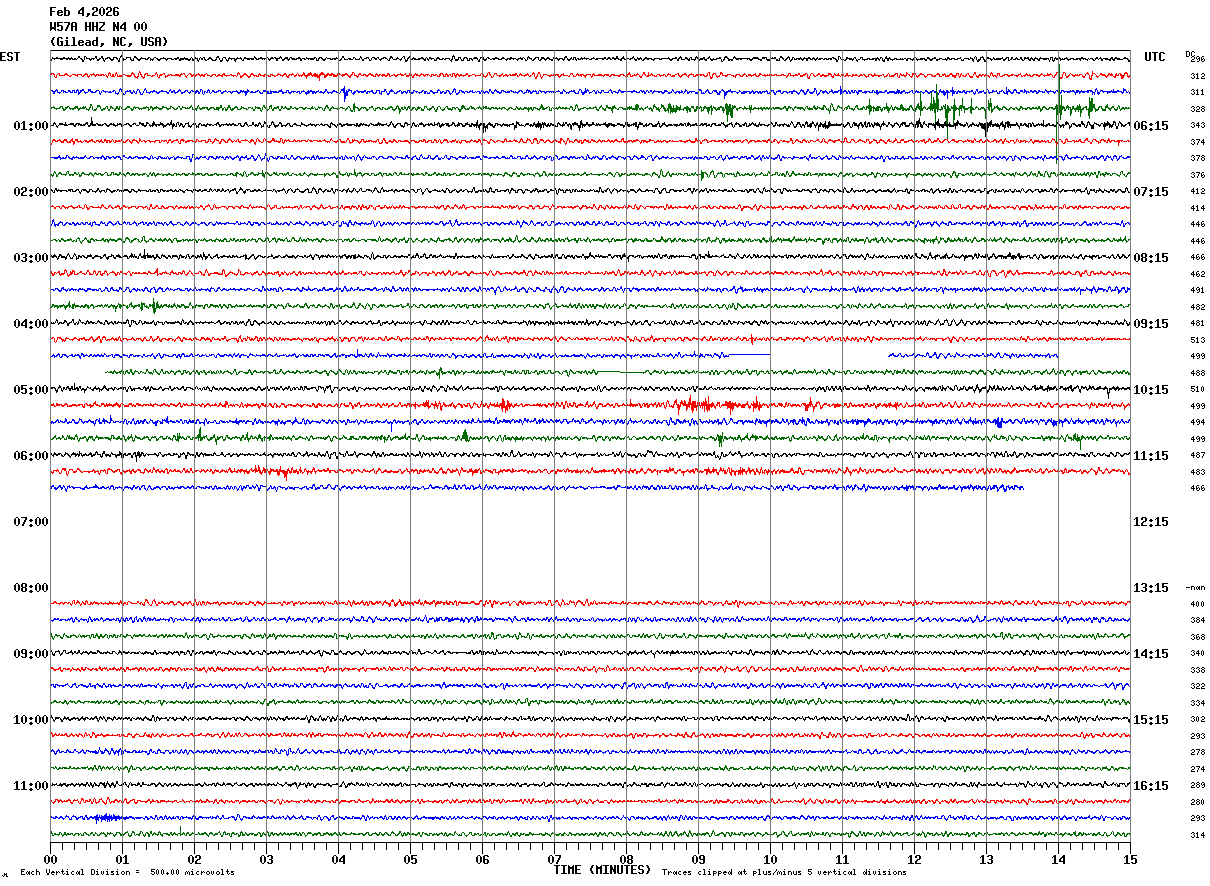
Task: Click the 16:15 UTC label on the right
Action: (x=1151, y=786)
